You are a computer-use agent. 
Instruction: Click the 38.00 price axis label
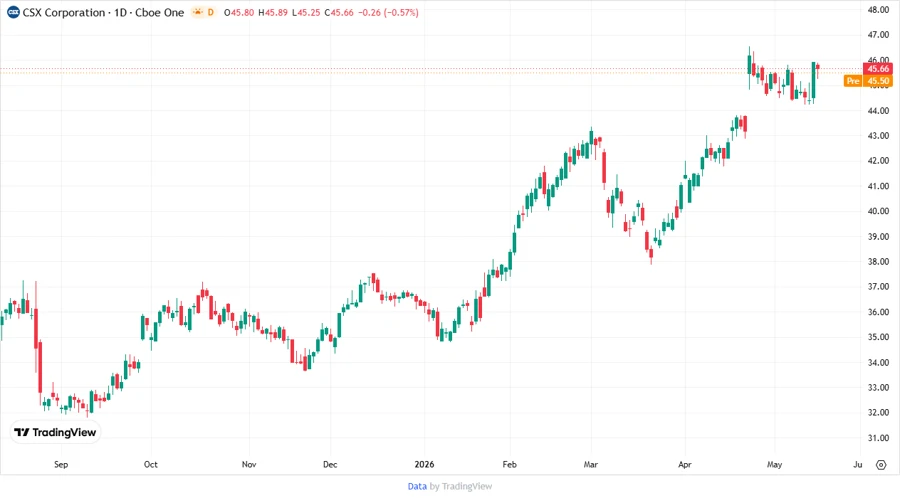(878, 262)
